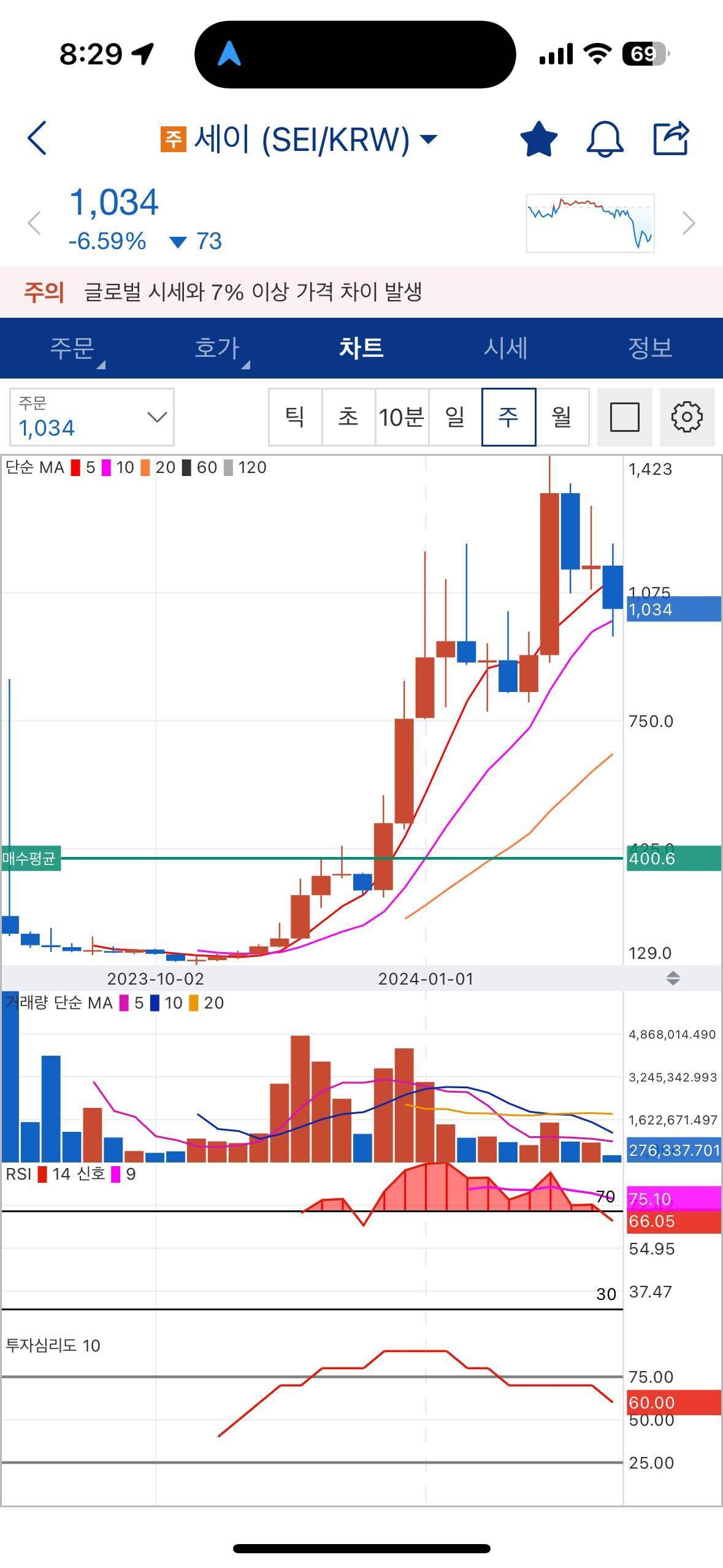Viewport: 723px width, 1568px height.
Task: Go to previous coin with left chevron
Action: [x=34, y=223]
